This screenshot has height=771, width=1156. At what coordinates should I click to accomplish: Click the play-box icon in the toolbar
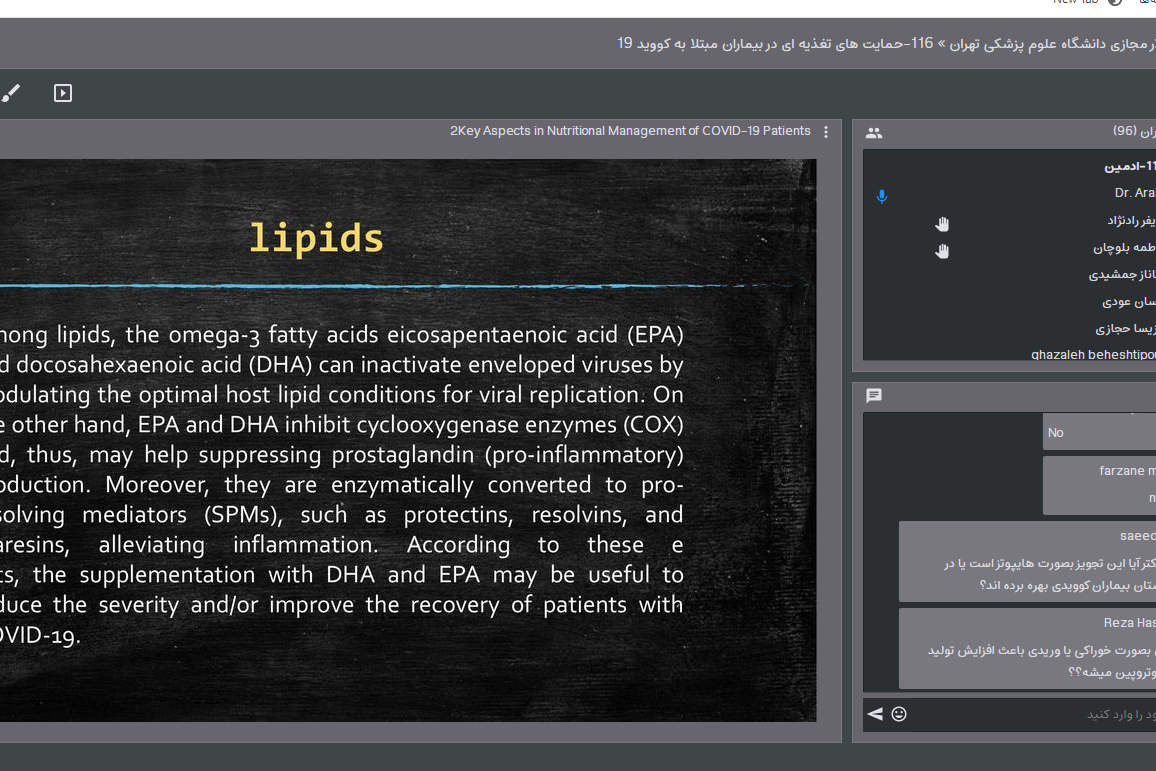pyautogui.click(x=63, y=93)
